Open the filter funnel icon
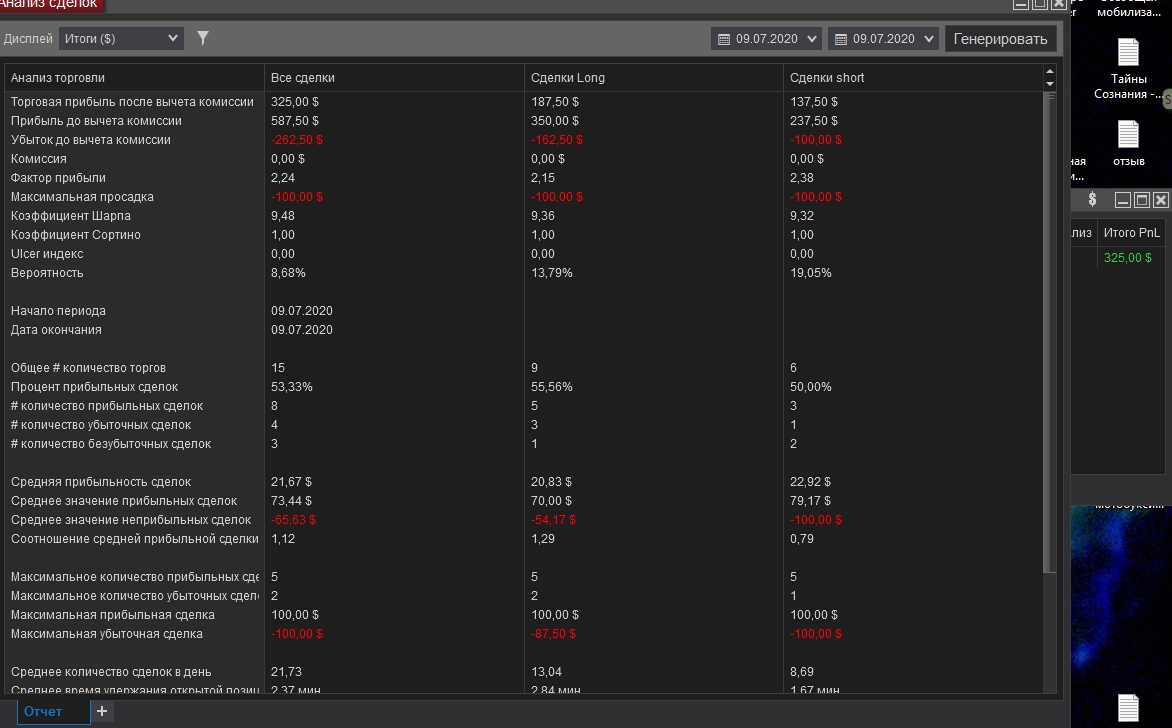This screenshot has height=728, width=1172. (x=203, y=38)
